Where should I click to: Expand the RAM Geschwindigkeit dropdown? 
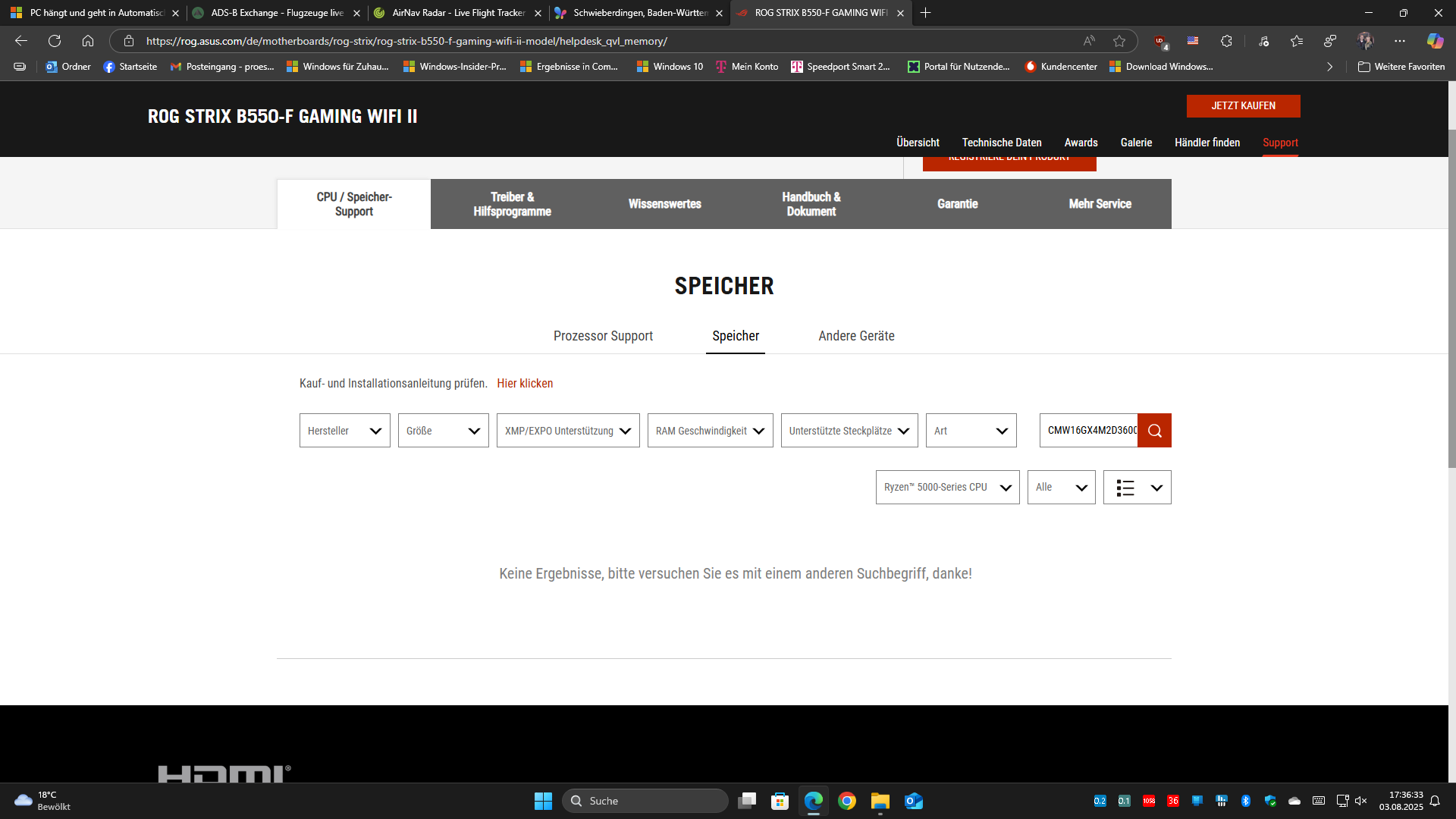(x=710, y=431)
